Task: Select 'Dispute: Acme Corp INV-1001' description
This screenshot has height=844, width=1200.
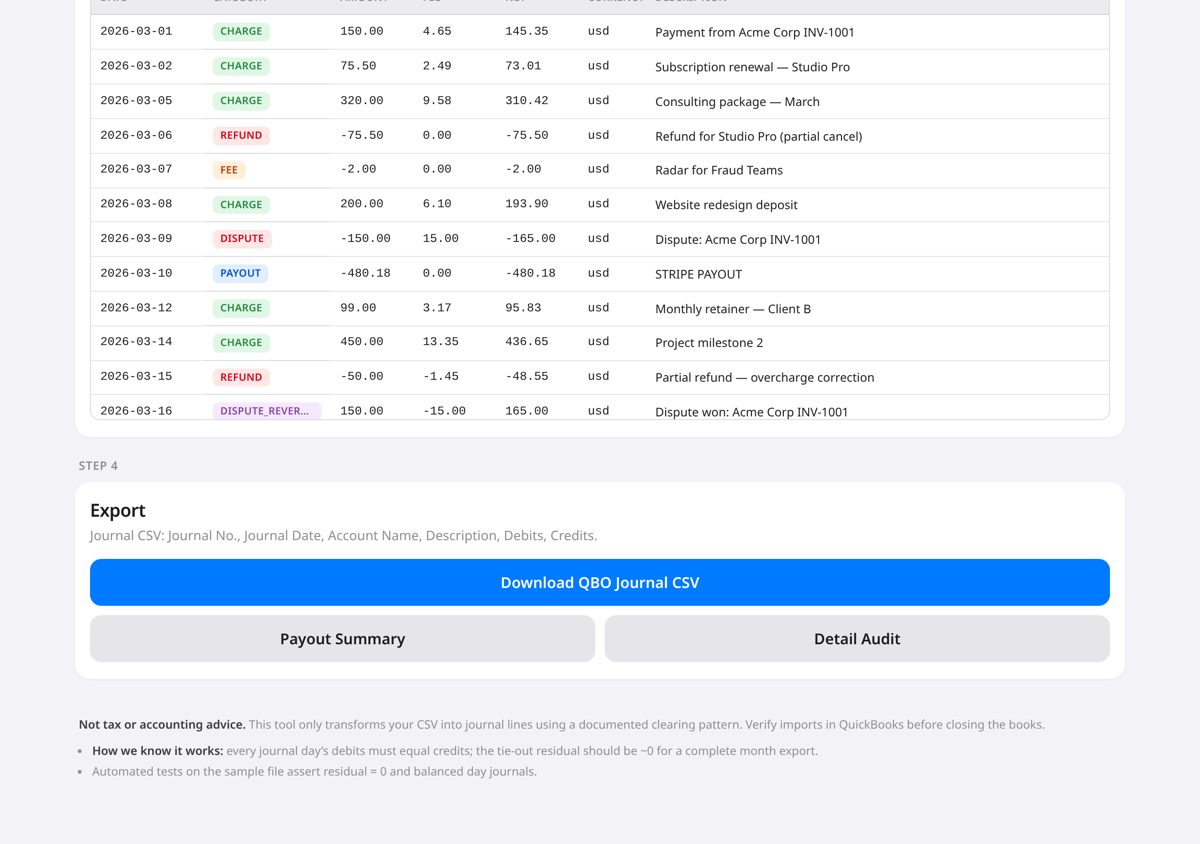Action: [x=738, y=239]
